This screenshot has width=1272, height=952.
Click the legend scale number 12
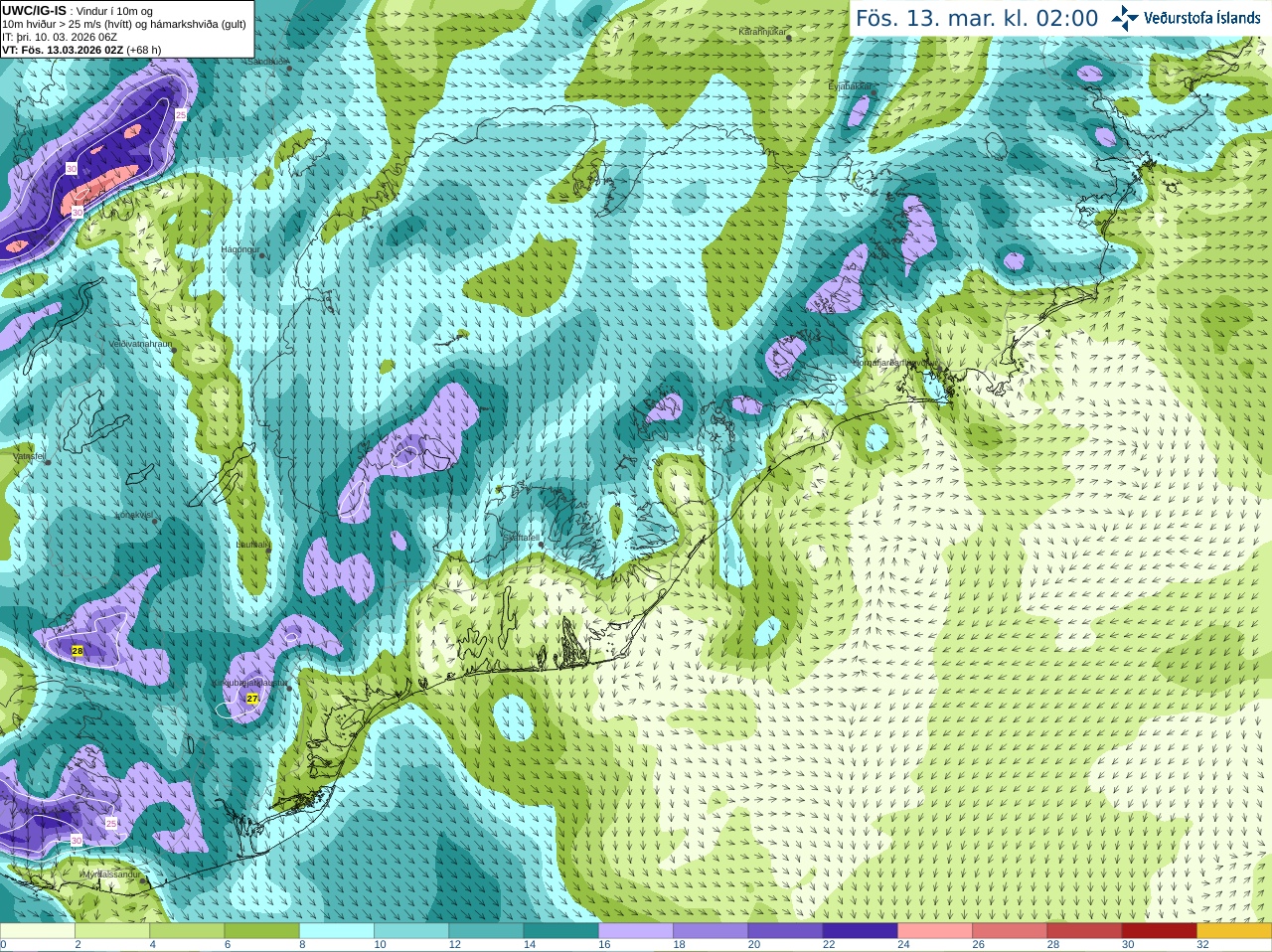pyautogui.click(x=455, y=945)
